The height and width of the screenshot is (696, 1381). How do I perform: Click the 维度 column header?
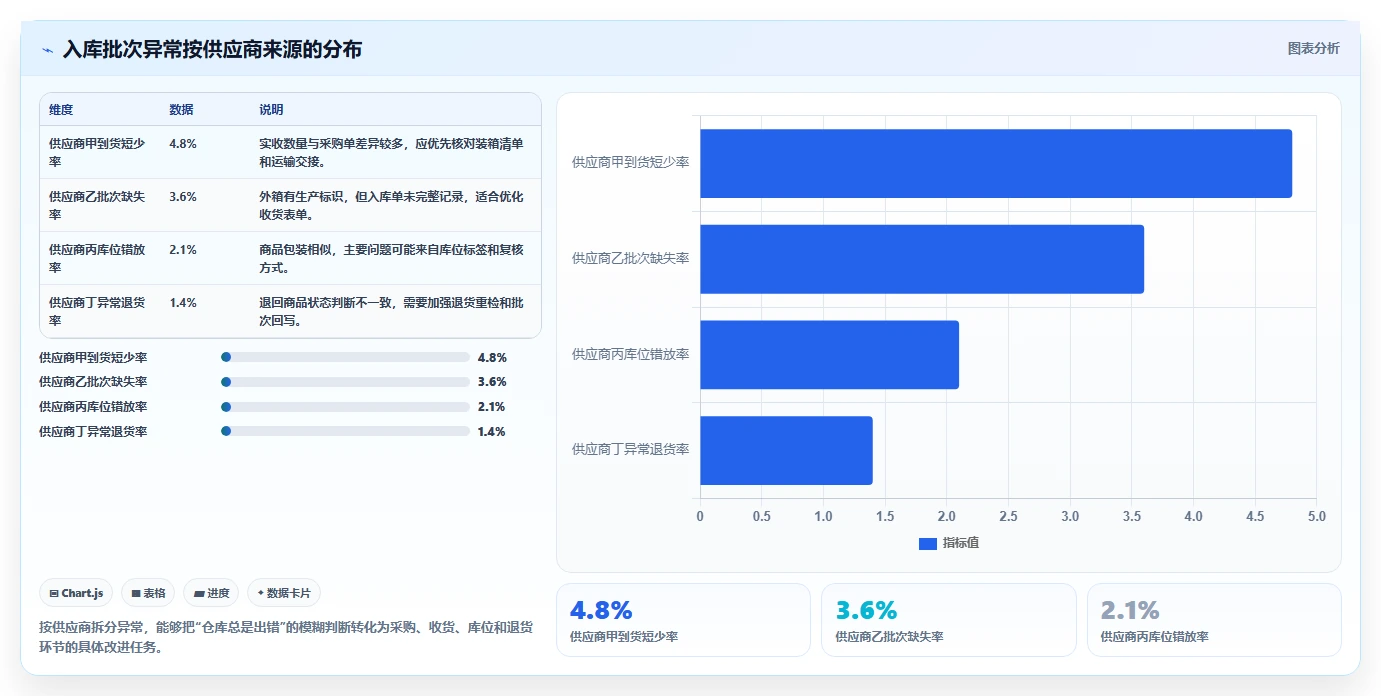coord(61,110)
